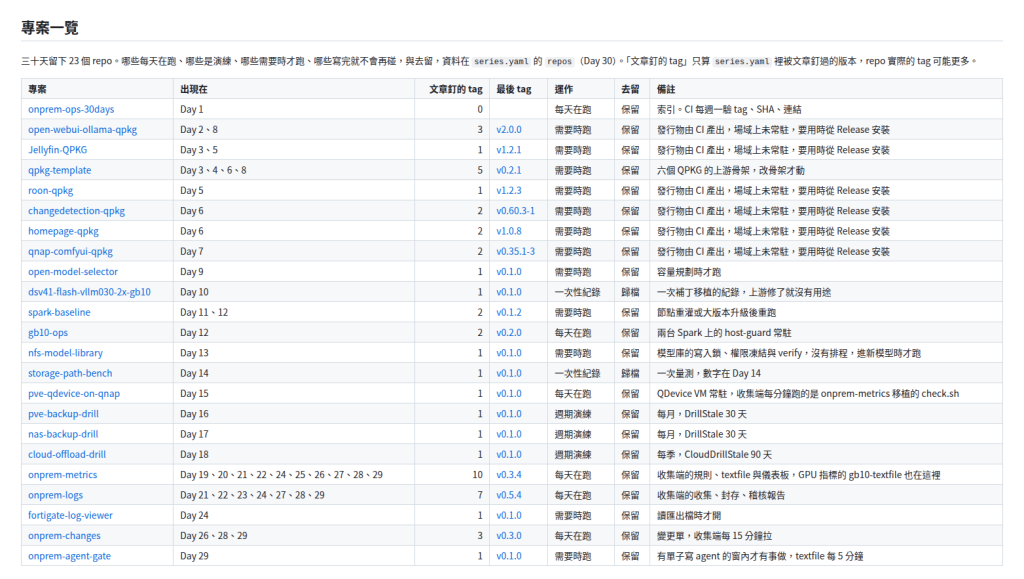Open v0.1.0 tag in storage-path-bench row
This screenshot has width=1024, height=579.
509,373
